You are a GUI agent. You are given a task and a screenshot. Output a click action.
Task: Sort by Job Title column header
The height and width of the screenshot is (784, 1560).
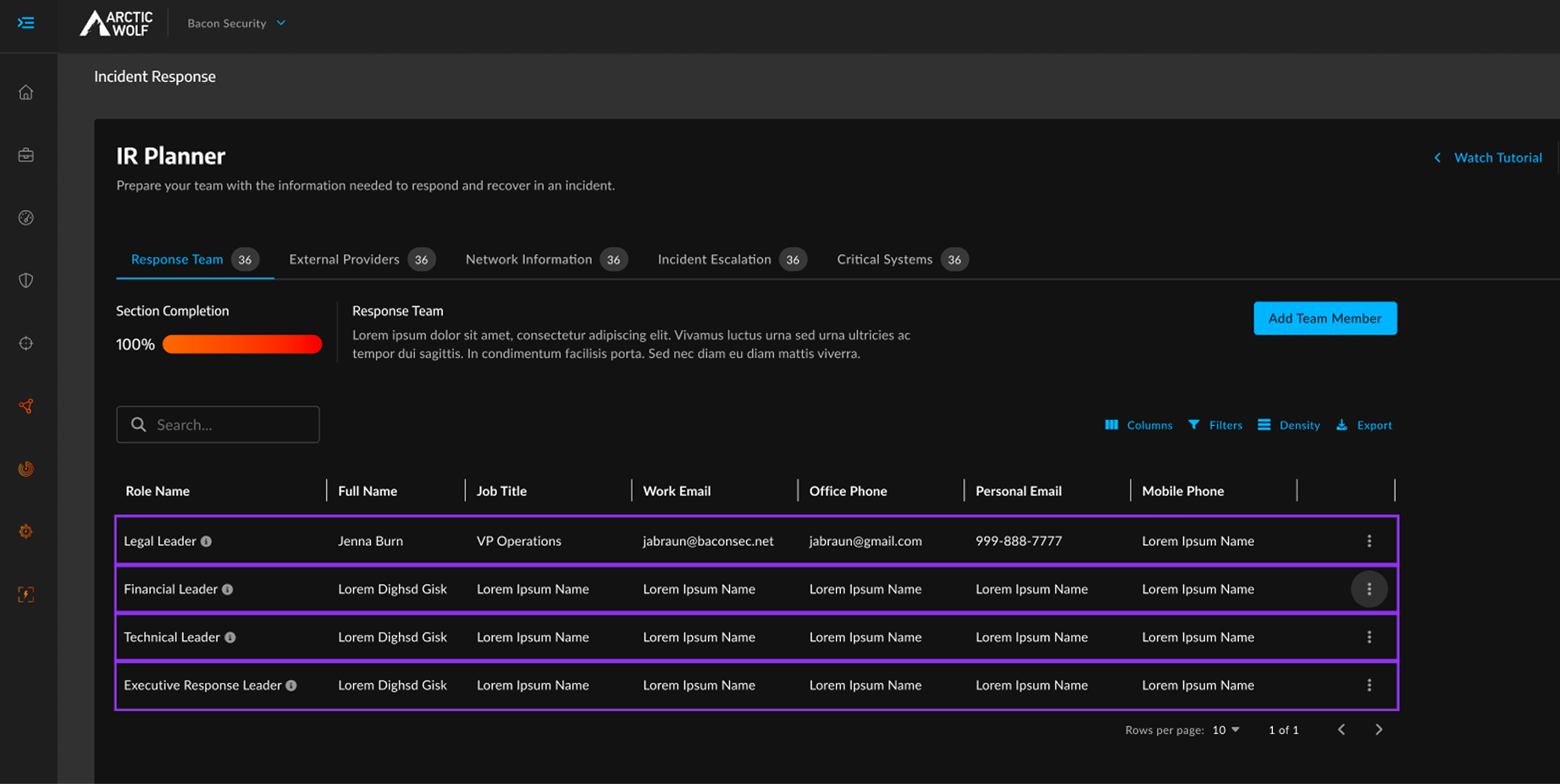[x=501, y=491]
